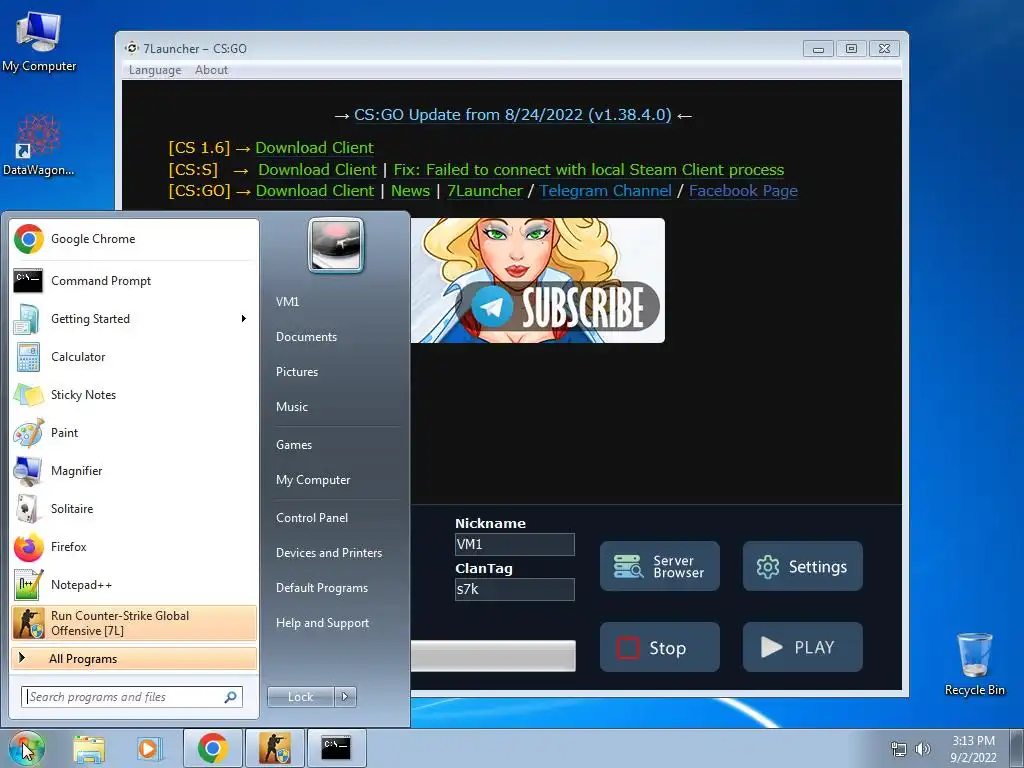Switch to Chrome on the taskbar

click(x=213, y=748)
